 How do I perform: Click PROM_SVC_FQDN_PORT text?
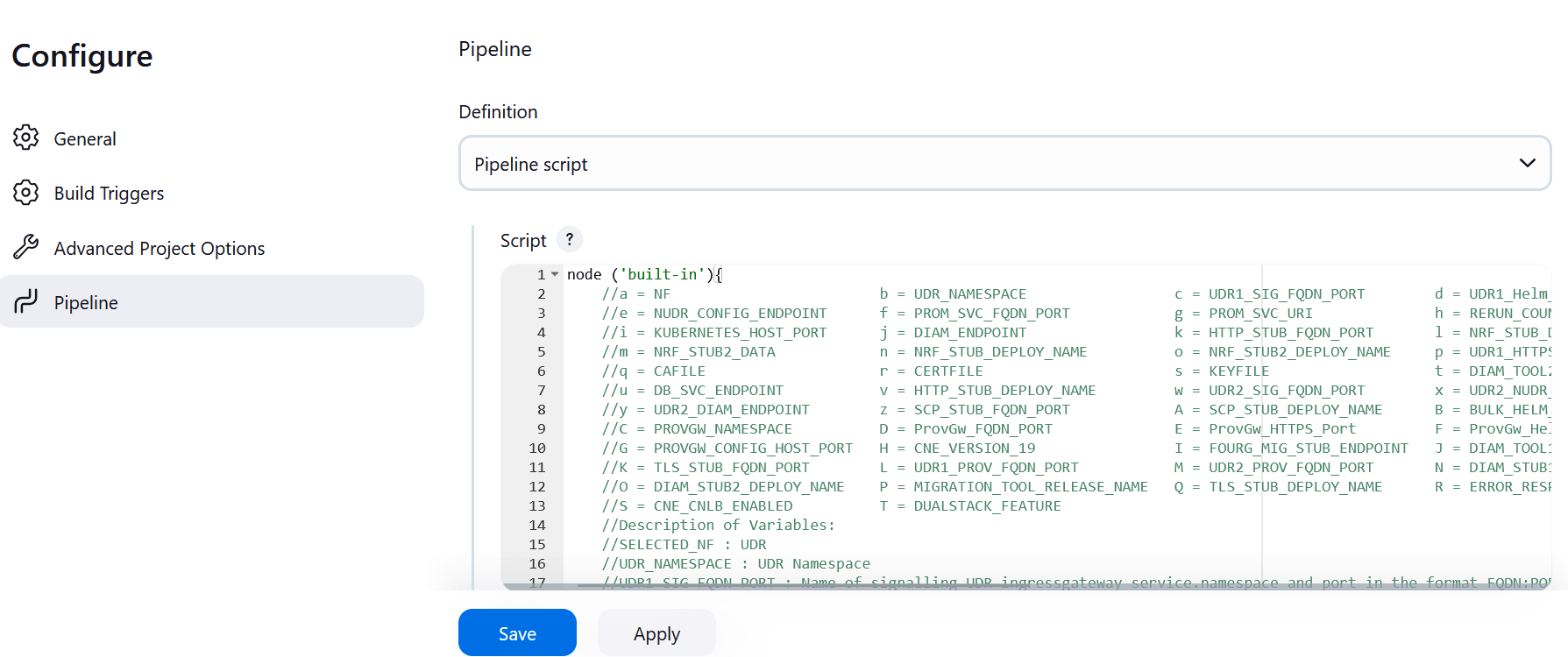(x=991, y=313)
